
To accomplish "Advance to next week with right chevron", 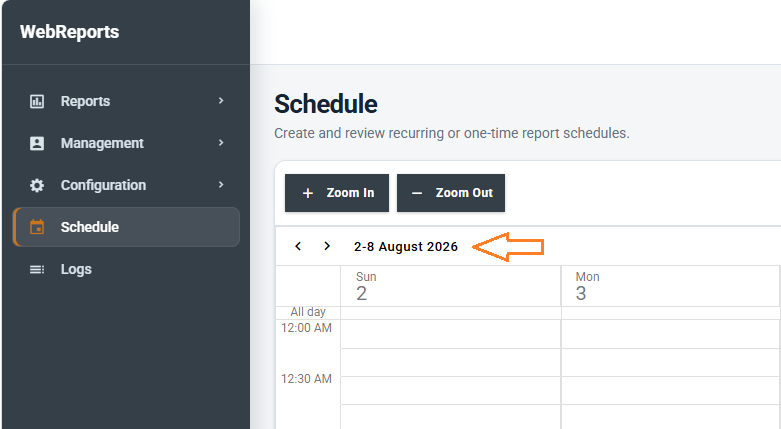I will point(327,246).
